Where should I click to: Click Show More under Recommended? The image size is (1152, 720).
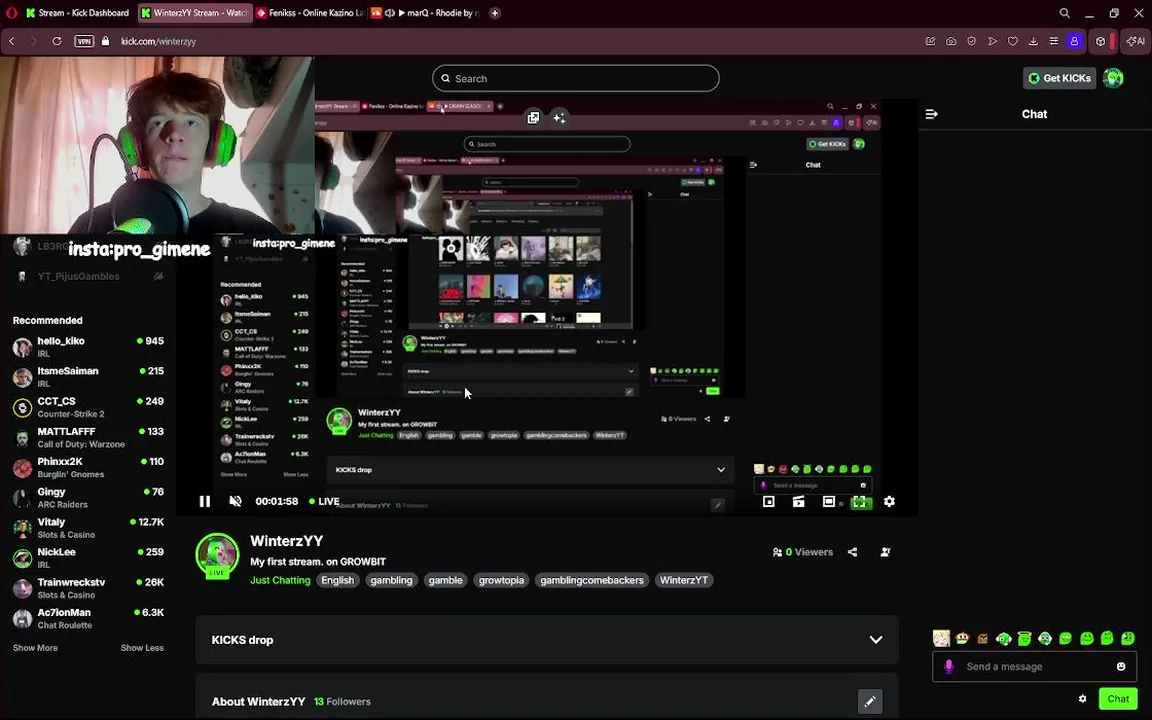[35, 648]
